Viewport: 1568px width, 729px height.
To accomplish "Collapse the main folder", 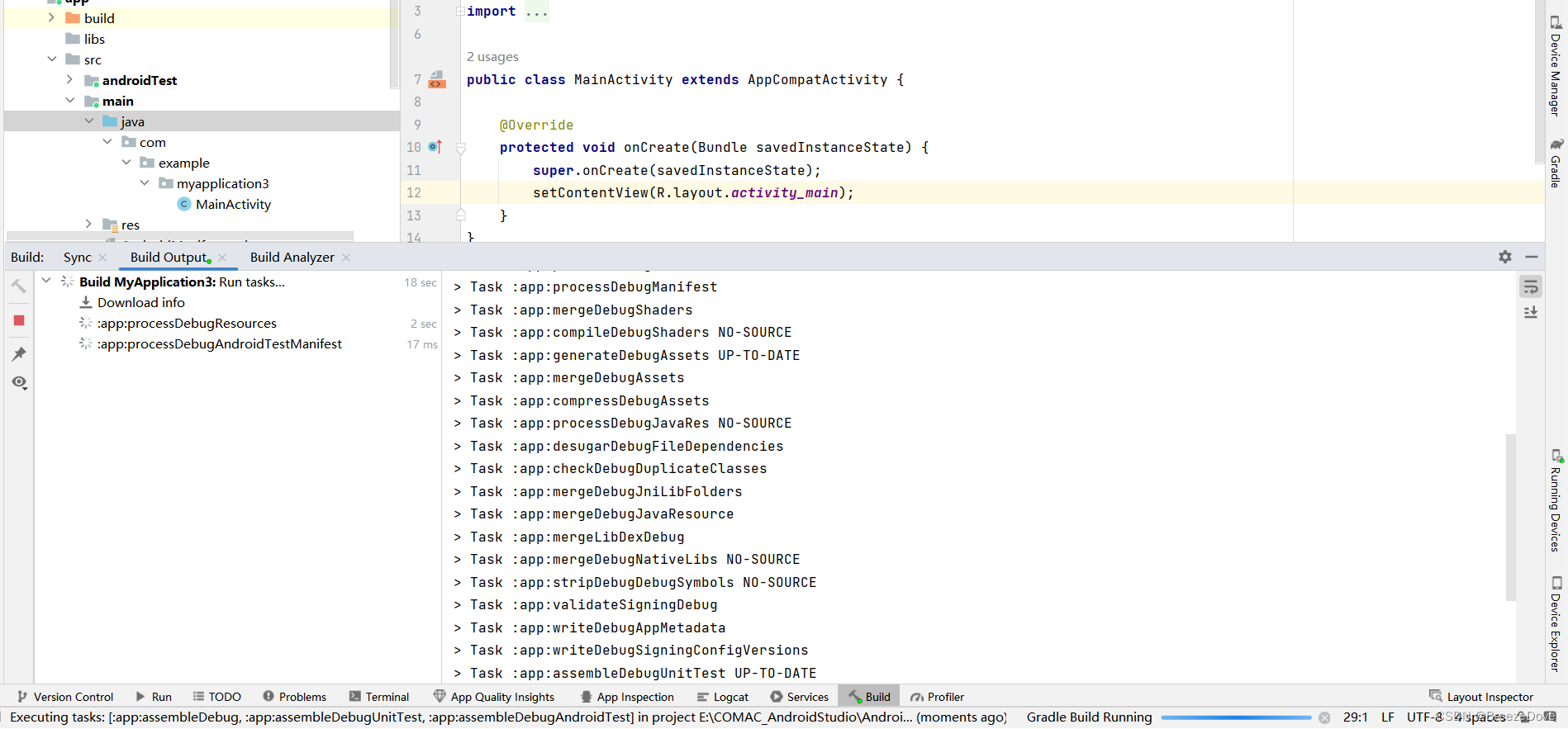I will [69, 100].
